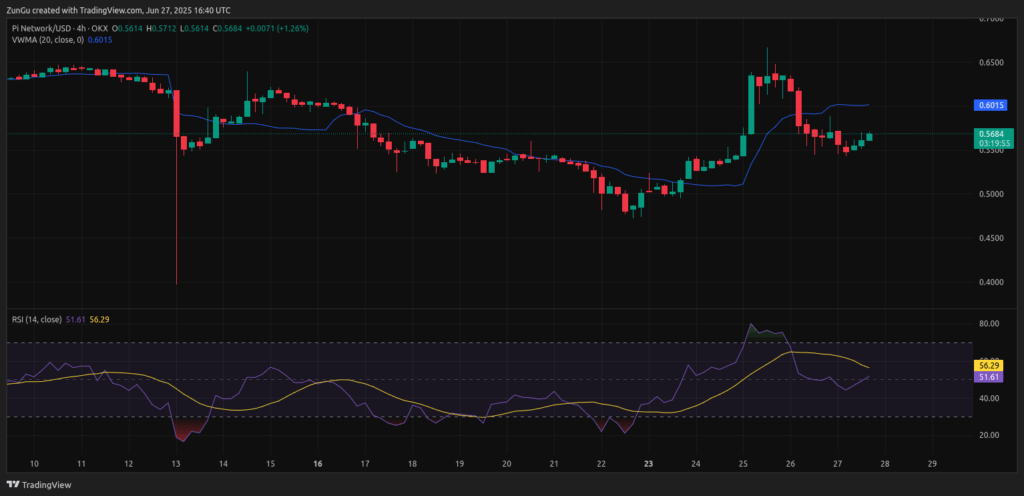Click the 0.4000 price axis label
Viewport: 1024px width, 496px height.
pyautogui.click(x=989, y=283)
